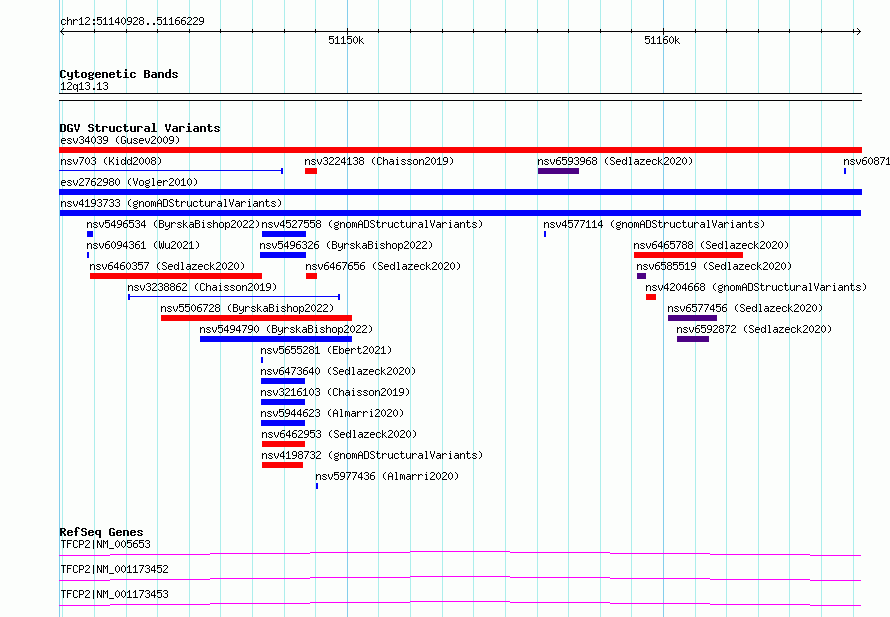Image resolution: width=890 pixels, height=617 pixels.
Task: Click the RefSeq Genes track title
Action: click(x=102, y=532)
